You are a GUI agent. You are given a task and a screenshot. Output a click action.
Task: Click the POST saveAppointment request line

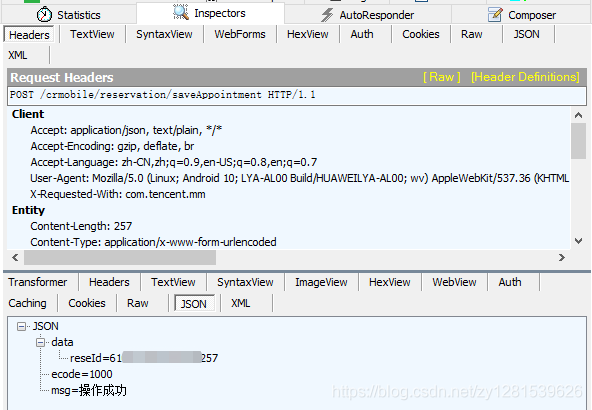point(297,95)
